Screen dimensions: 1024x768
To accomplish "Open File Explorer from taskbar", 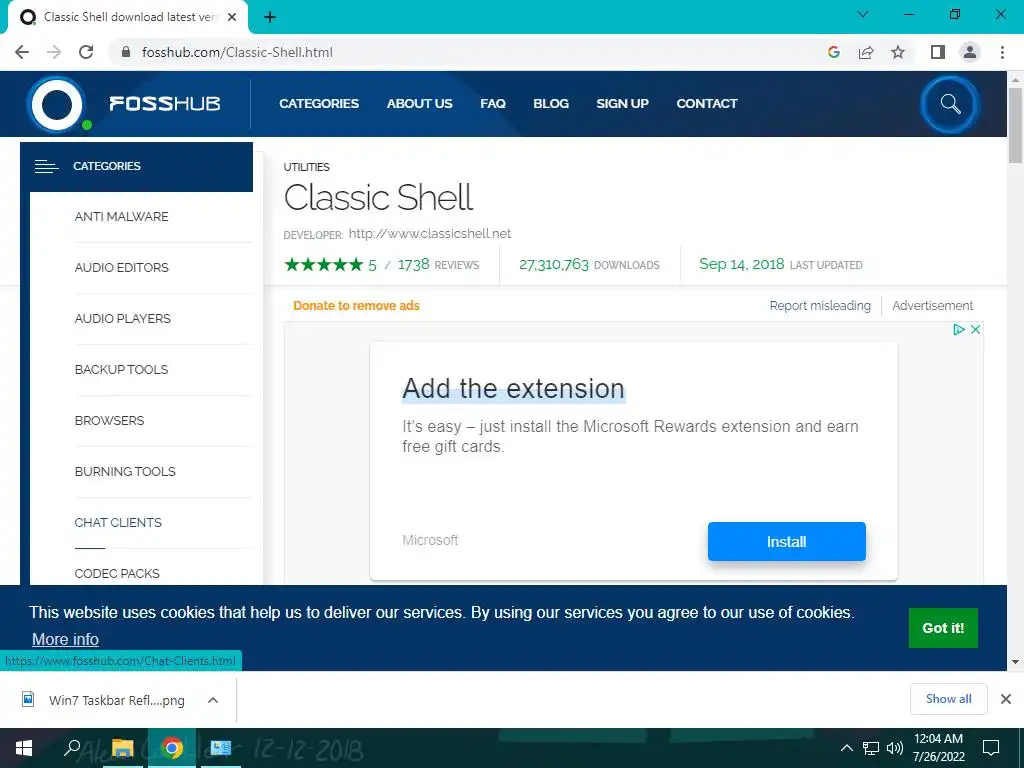I will tap(122, 748).
